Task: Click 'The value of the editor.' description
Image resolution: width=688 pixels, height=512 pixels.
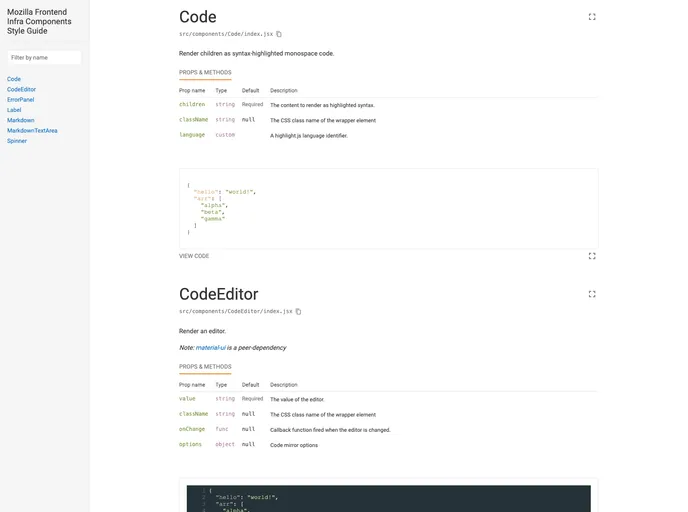Action: (297, 399)
